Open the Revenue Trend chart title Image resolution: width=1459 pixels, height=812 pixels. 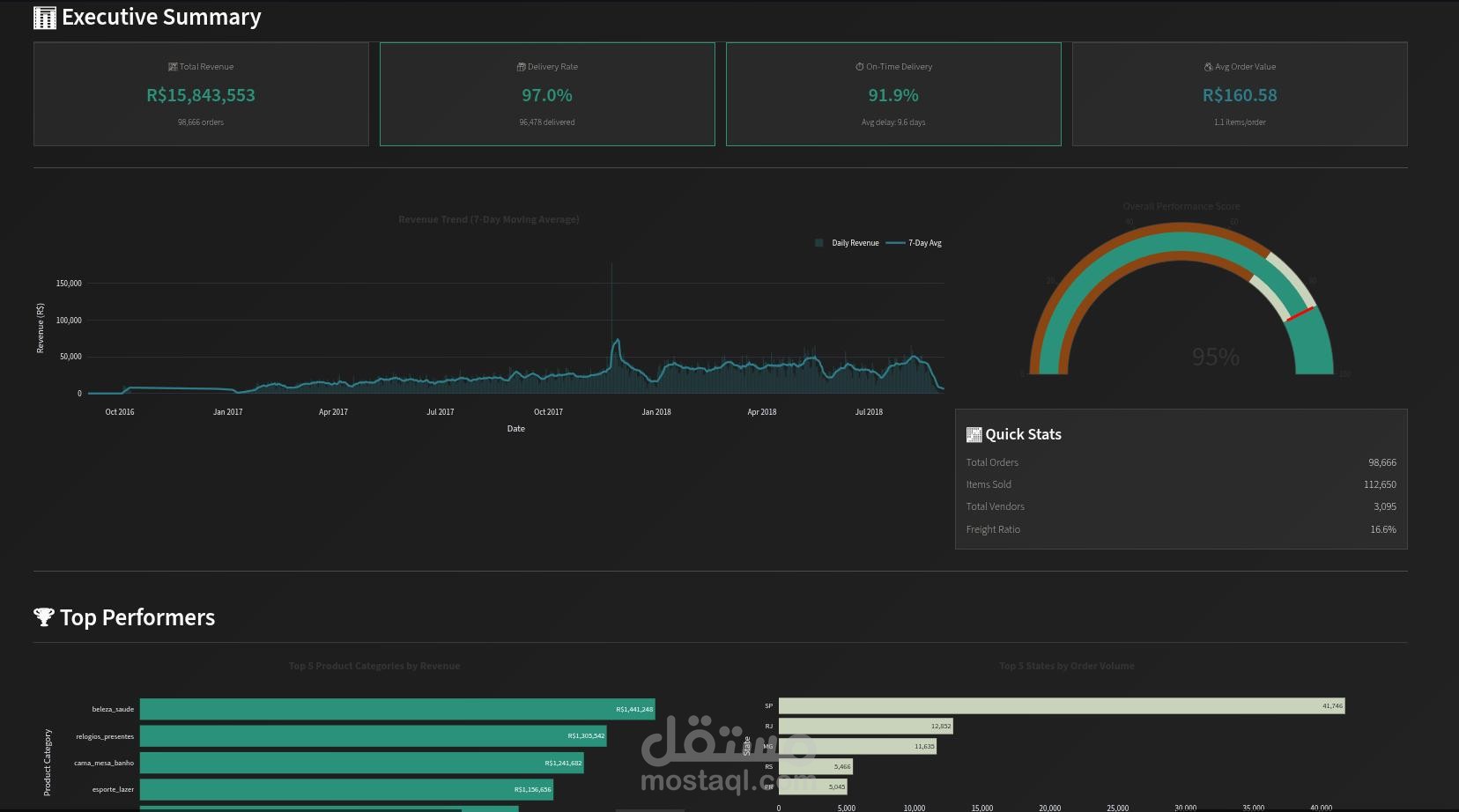click(x=489, y=219)
